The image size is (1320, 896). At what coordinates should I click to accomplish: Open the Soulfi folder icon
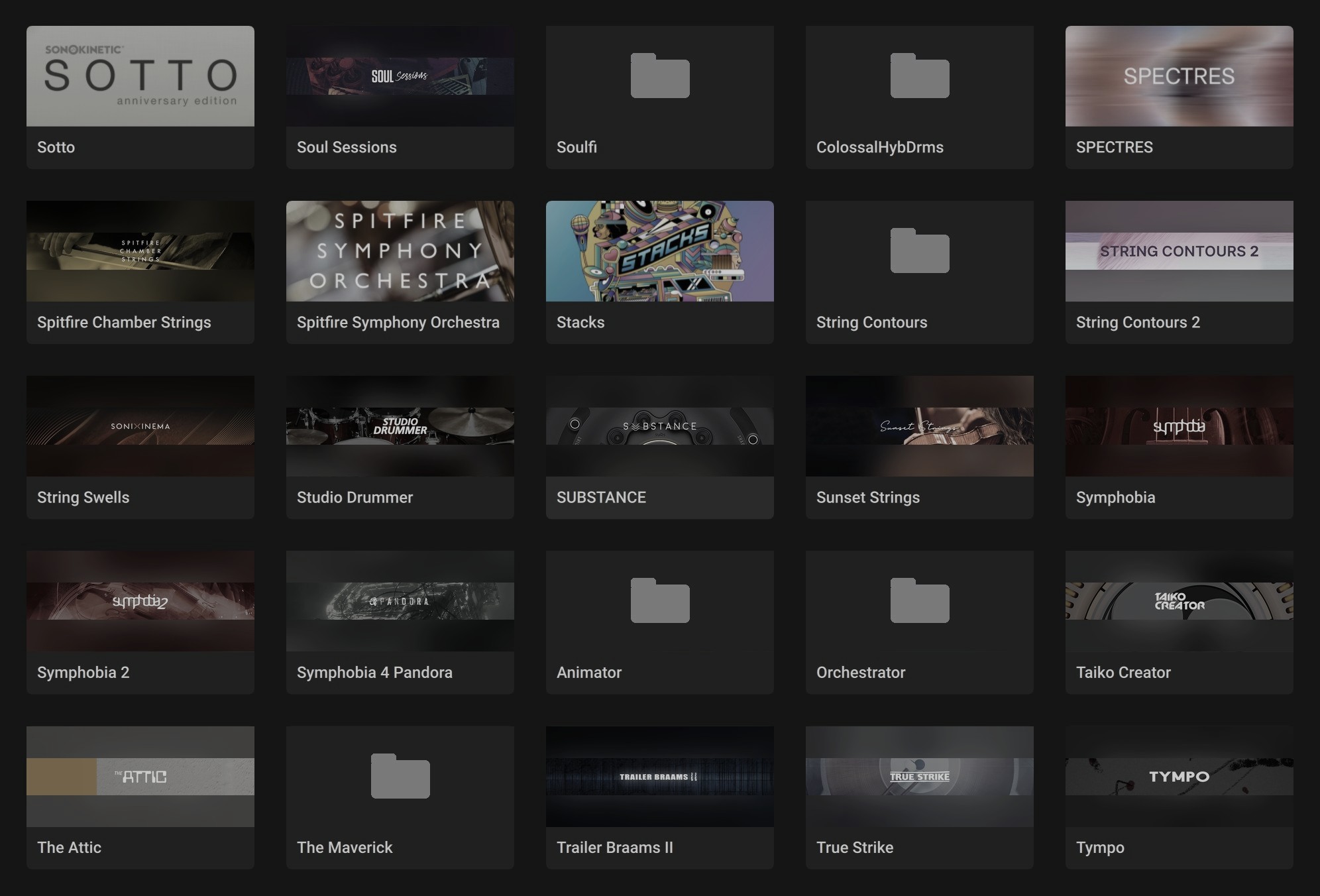click(x=660, y=76)
